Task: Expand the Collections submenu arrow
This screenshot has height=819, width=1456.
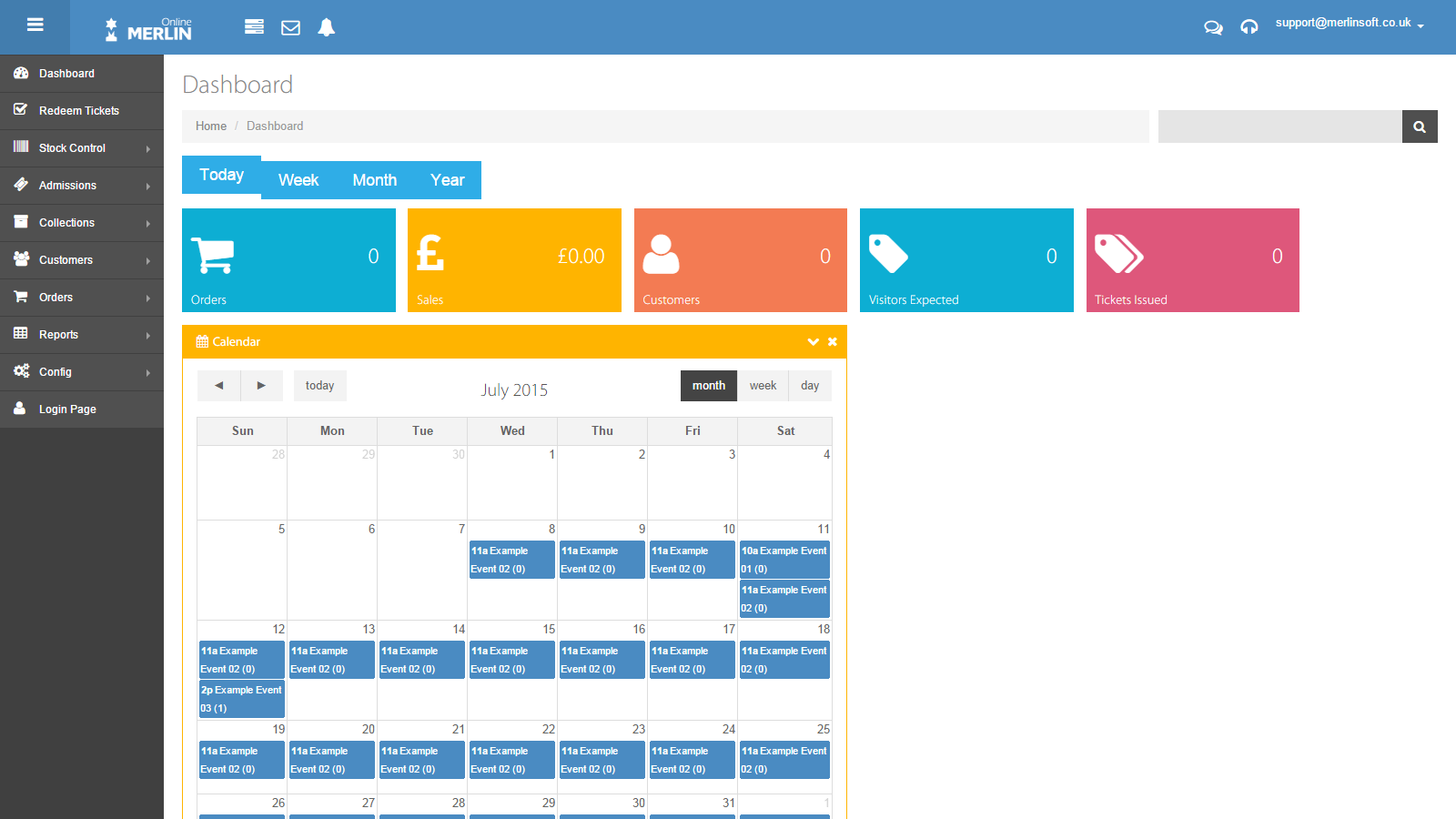Action: [x=148, y=223]
